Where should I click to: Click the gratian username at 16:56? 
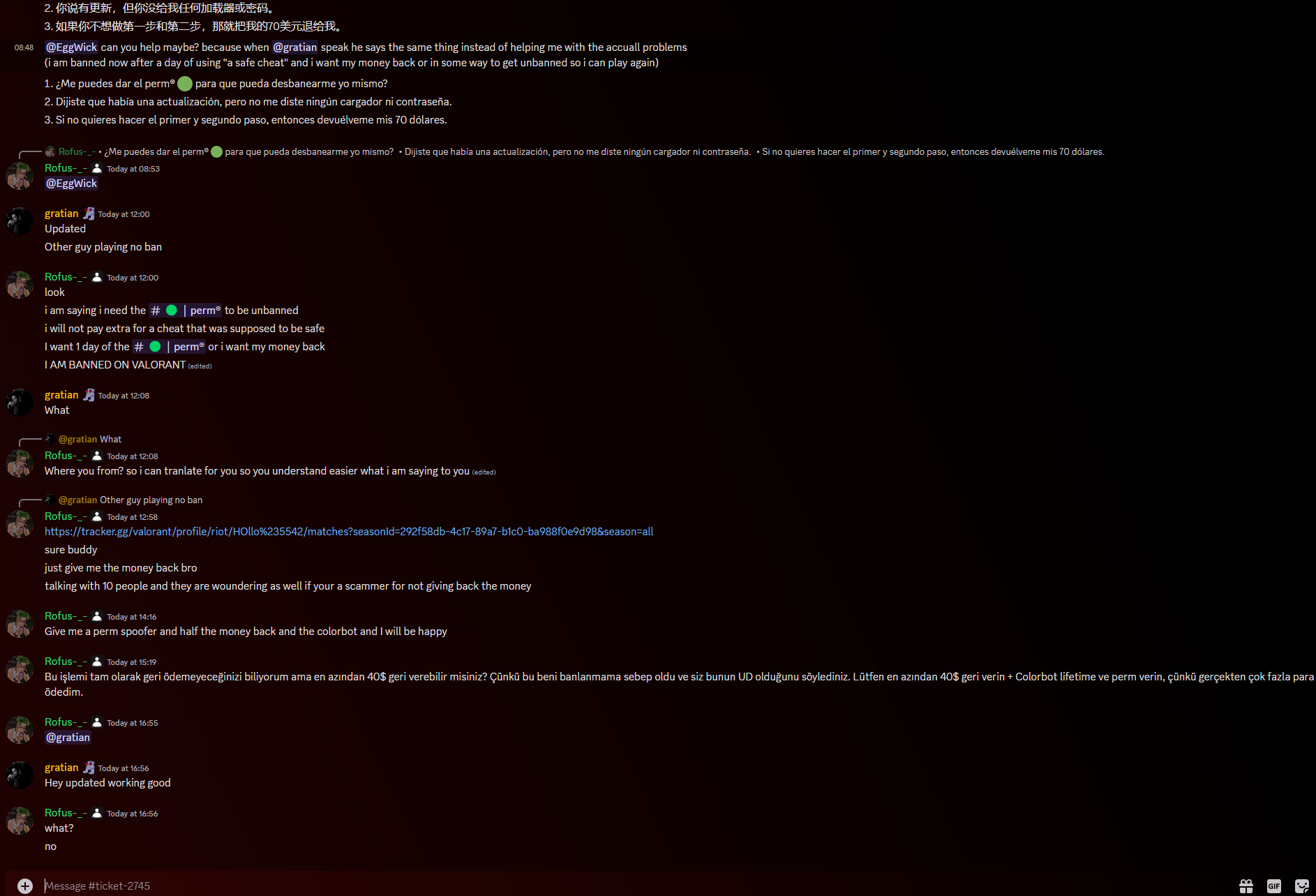tap(61, 768)
